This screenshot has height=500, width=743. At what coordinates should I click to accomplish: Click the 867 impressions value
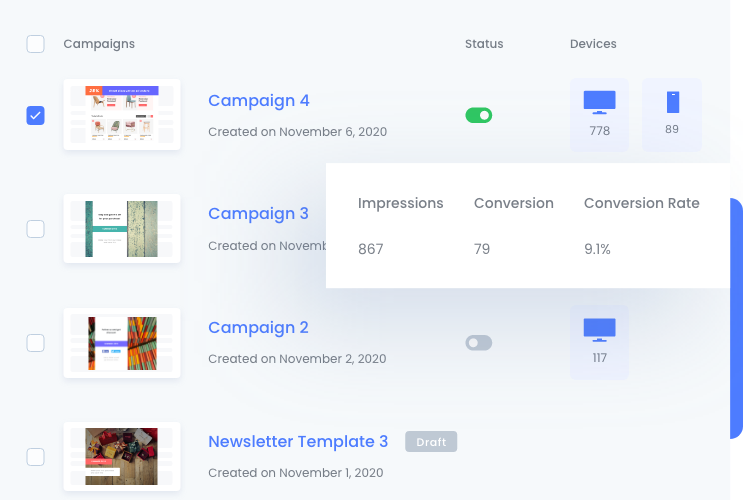[371, 249]
